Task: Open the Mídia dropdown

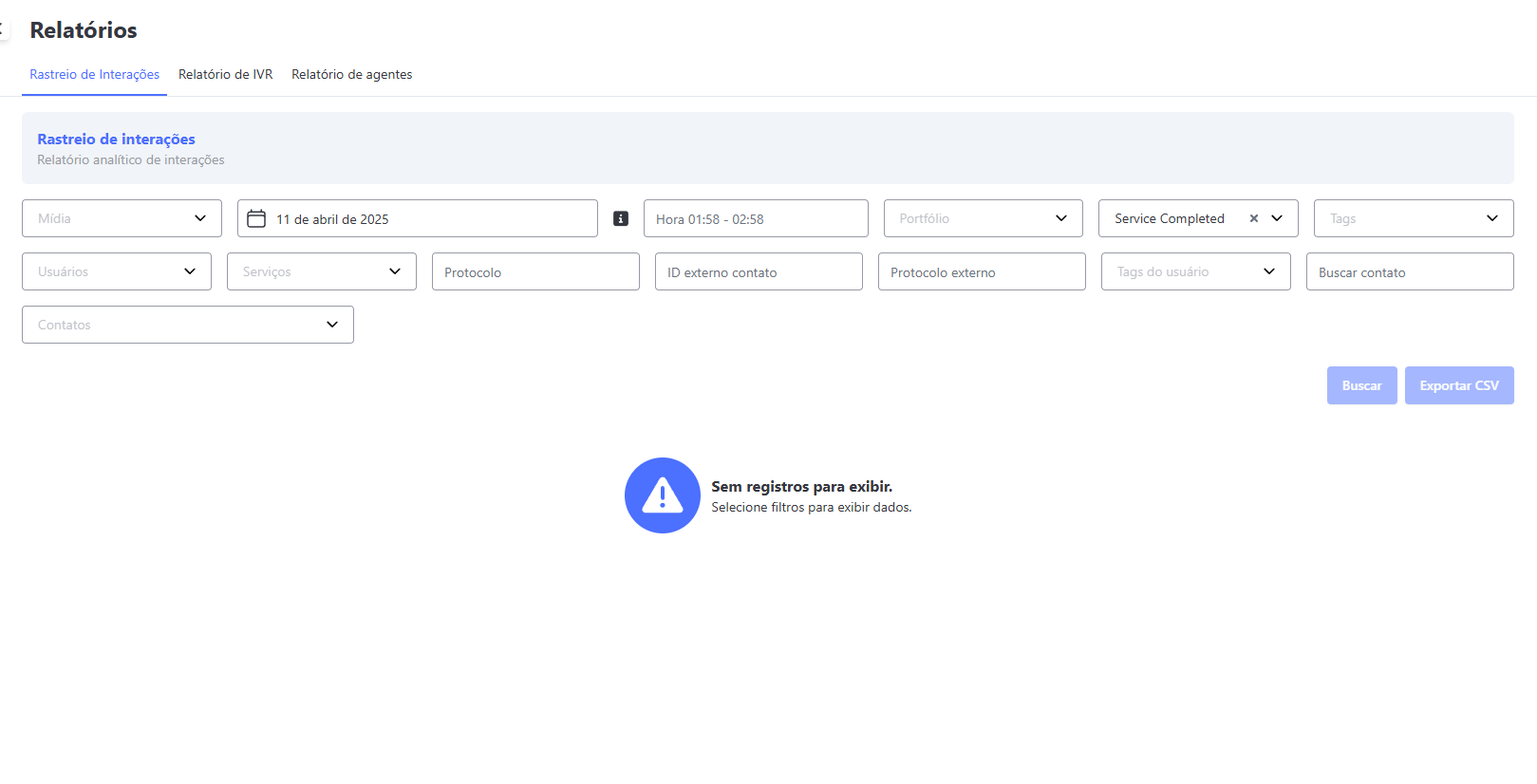Action: click(x=122, y=218)
